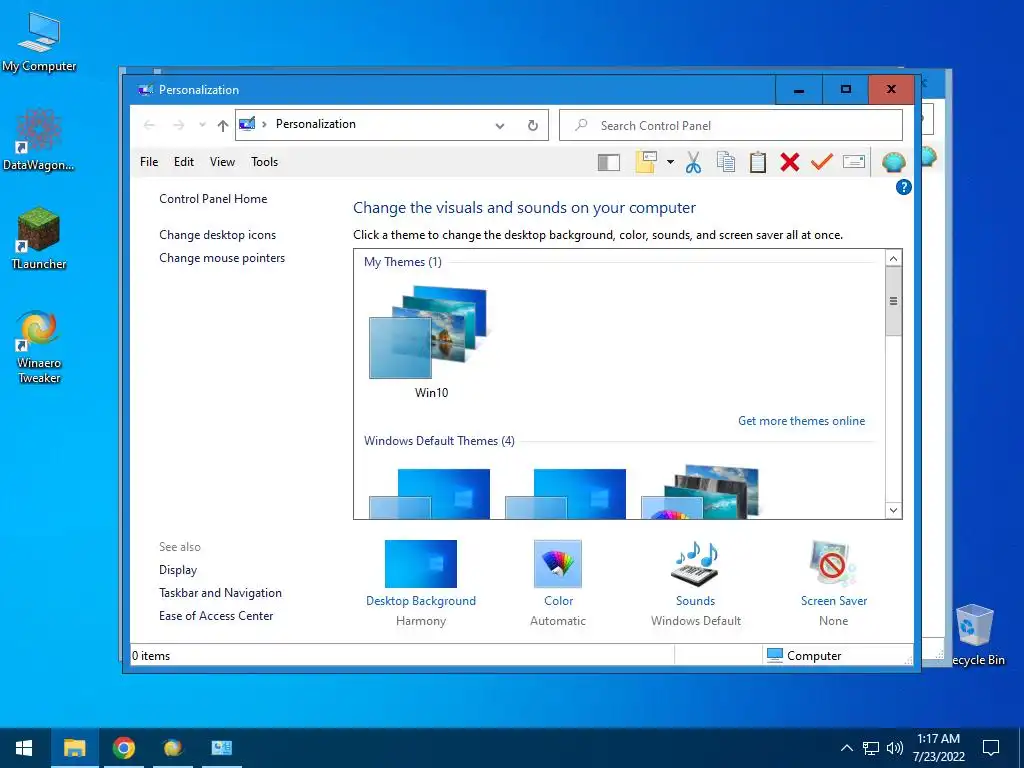The height and width of the screenshot is (768, 1024).
Task: Open the Recycle Bin desktop icon
Action: pos(974,635)
